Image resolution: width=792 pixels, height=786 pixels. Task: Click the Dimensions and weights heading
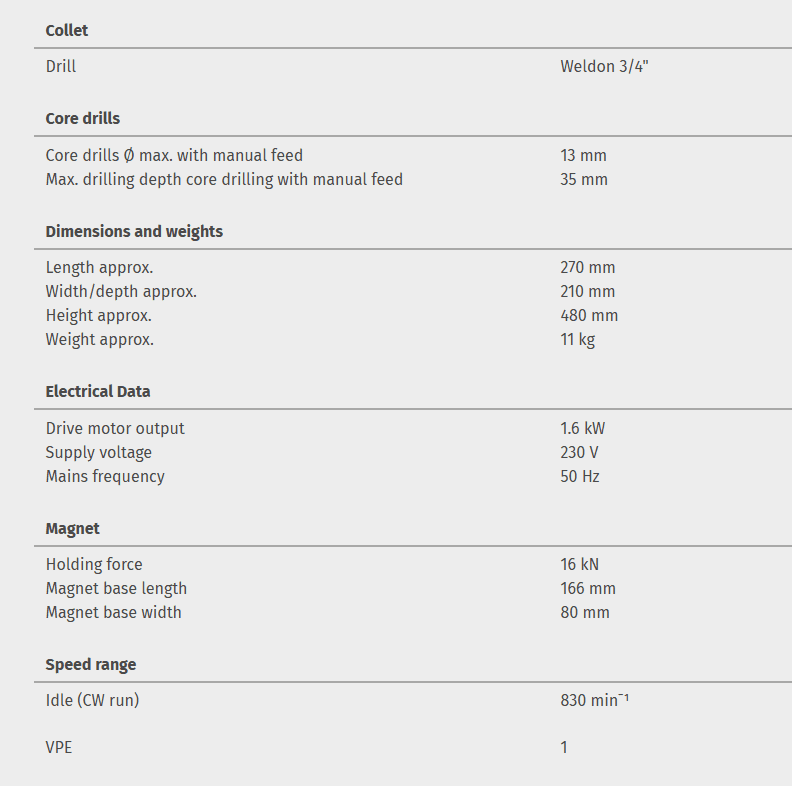(134, 231)
